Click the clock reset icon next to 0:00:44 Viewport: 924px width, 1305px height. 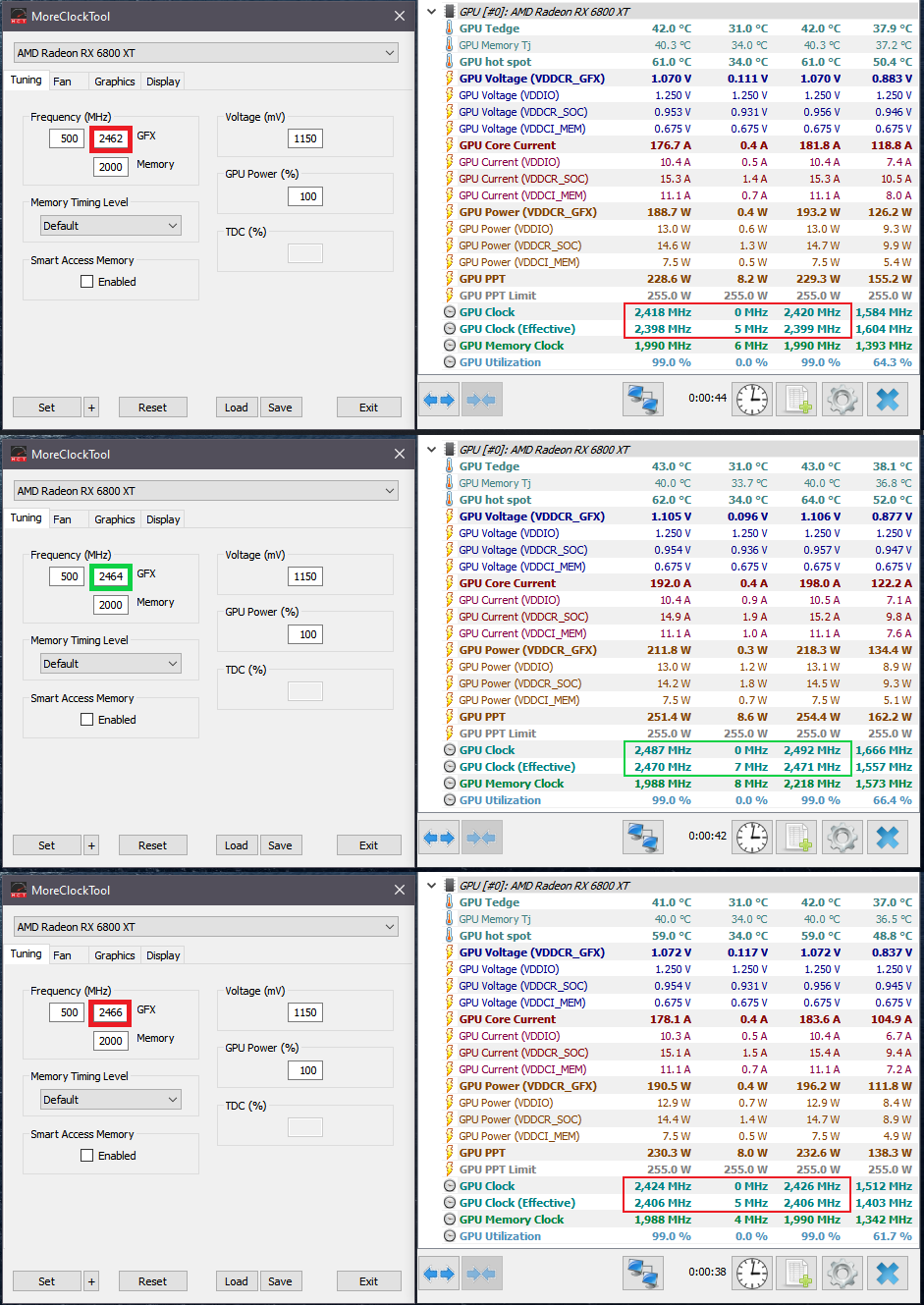(x=752, y=400)
